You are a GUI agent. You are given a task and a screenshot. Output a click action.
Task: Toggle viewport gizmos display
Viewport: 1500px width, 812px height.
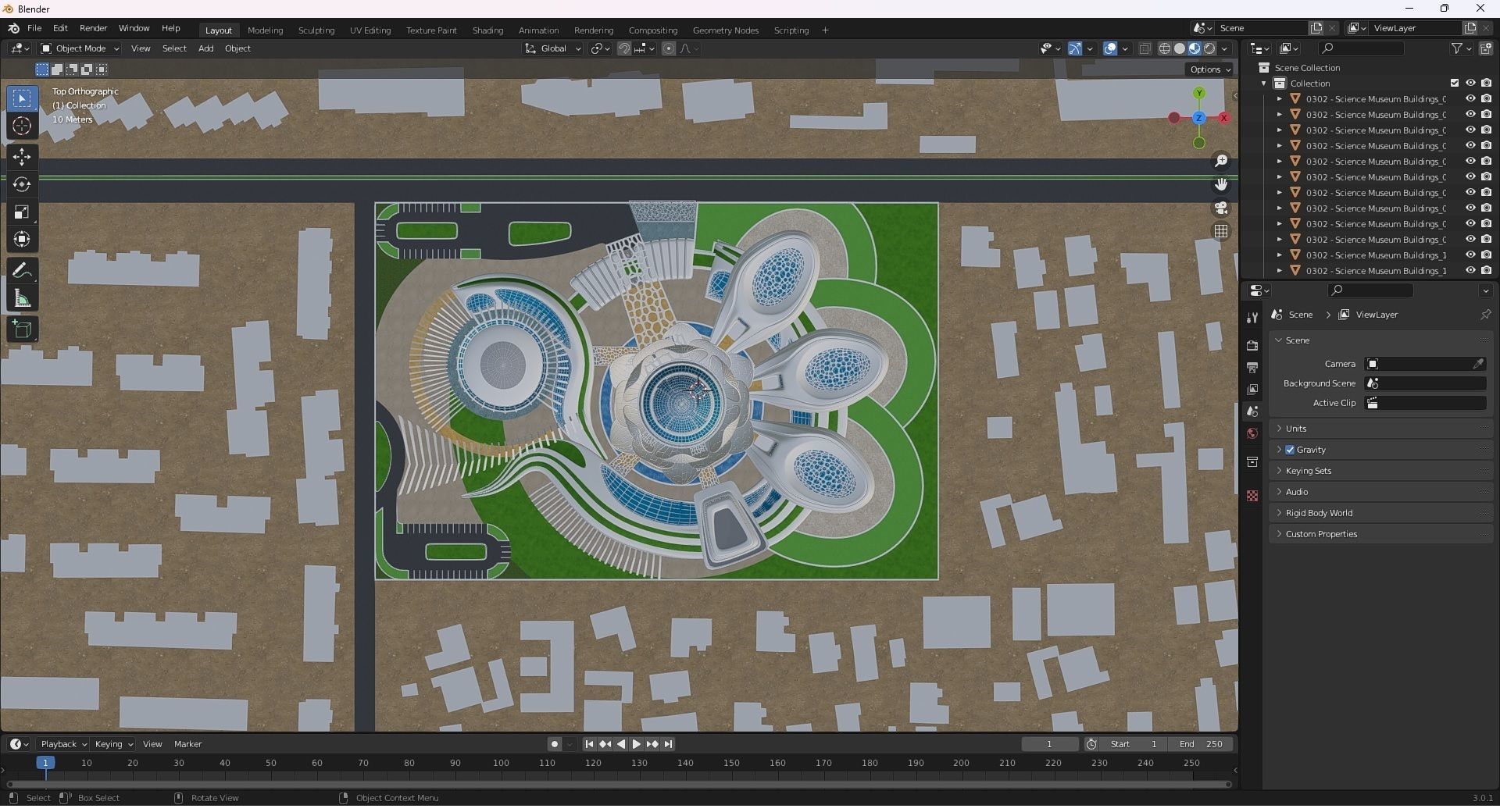pyautogui.click(x=1075, y=48)
